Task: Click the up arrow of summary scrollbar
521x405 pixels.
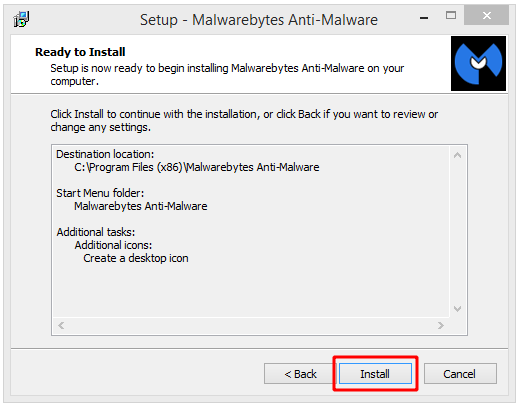Action: (458, 155)
